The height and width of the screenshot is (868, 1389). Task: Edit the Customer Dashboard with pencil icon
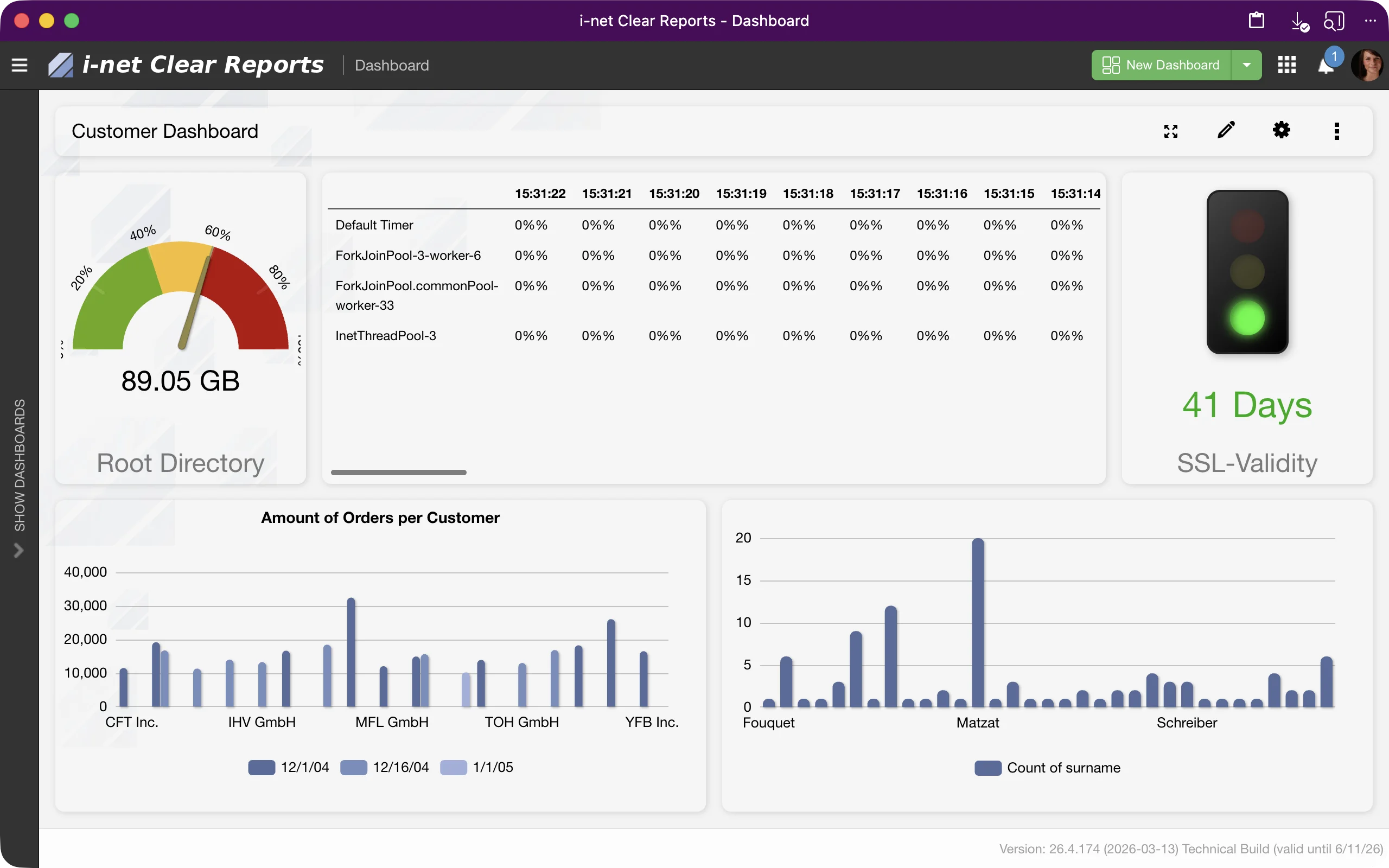coord(1226,131)
